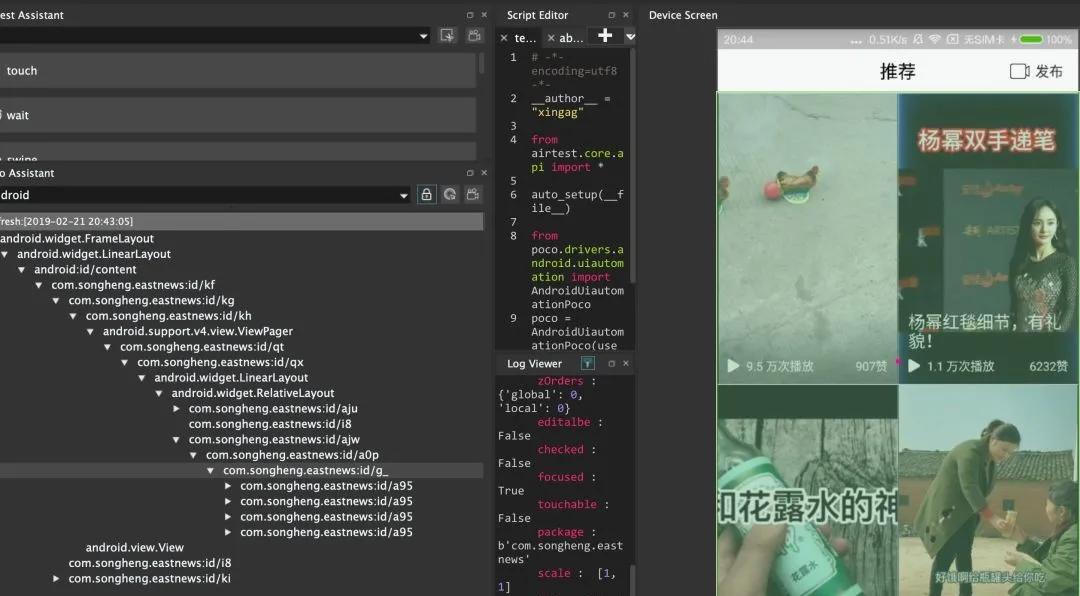Click the refresh icon in Poco Assistant toolbar
1080x596 pixels.
[450, 196]
